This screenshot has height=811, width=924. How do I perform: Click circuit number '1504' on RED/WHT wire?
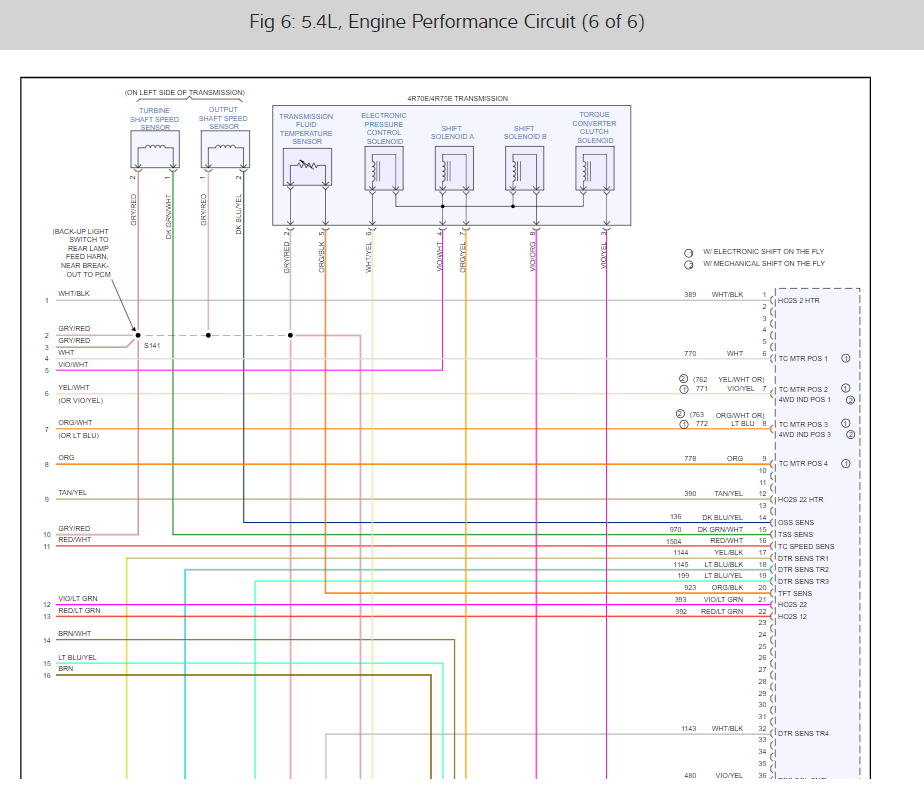click(x=674, y=542)
